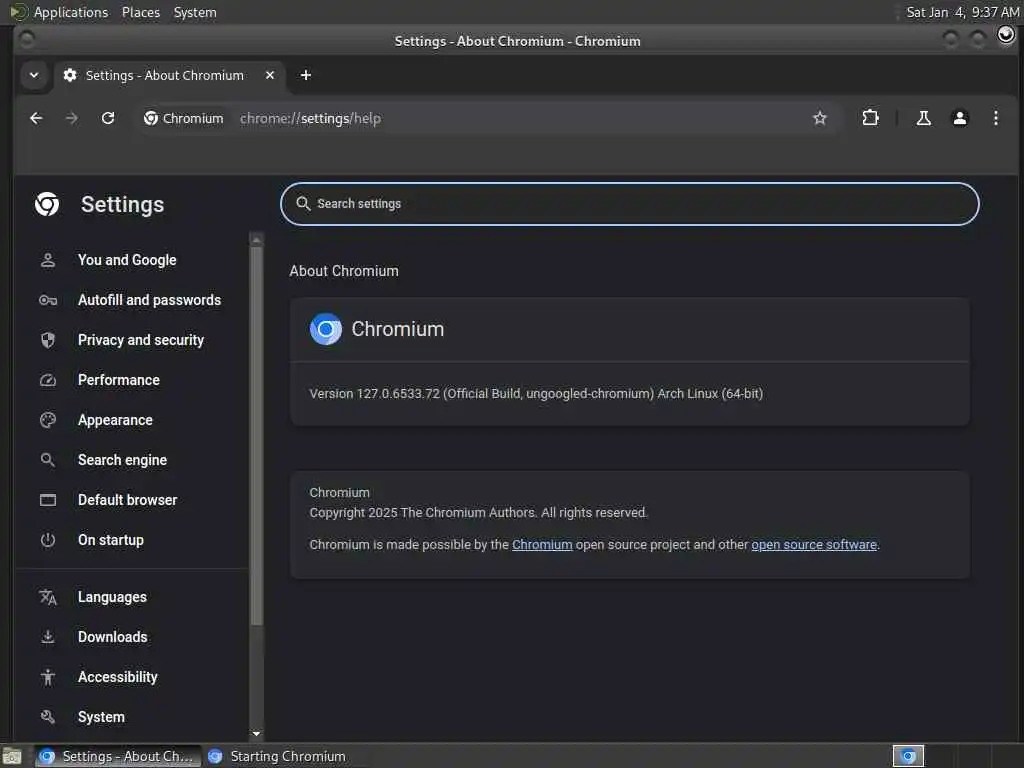Click the Chromium site info chip
This screenshot has height=768, width=1024.
coord(184,118)
